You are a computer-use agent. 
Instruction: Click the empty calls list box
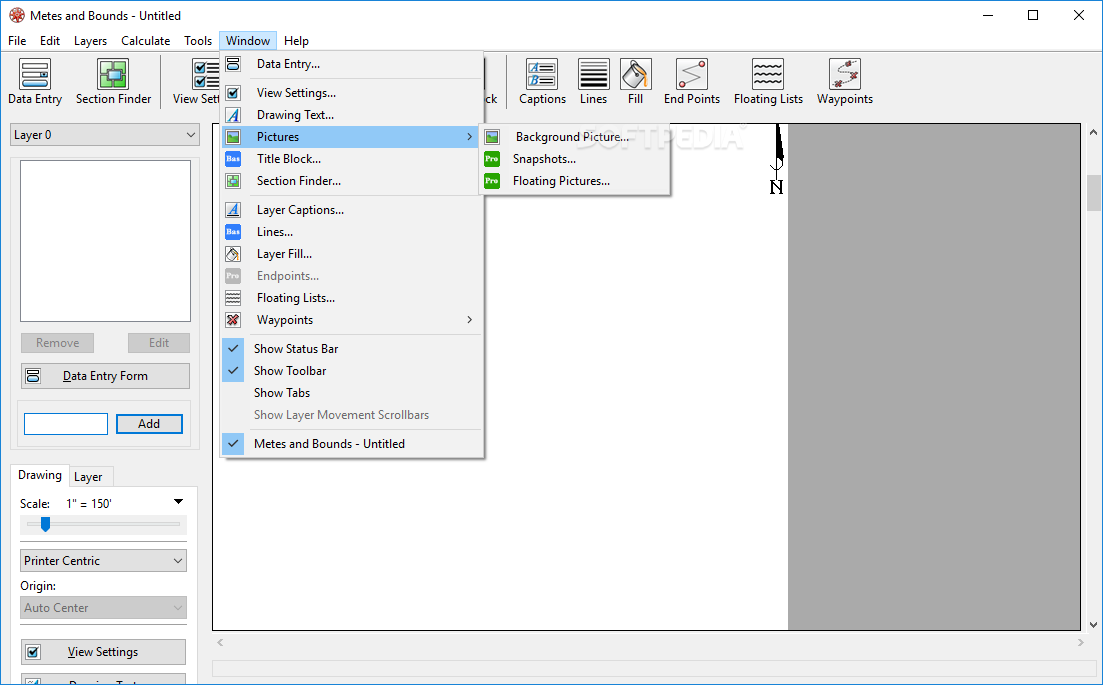[106, 241]
